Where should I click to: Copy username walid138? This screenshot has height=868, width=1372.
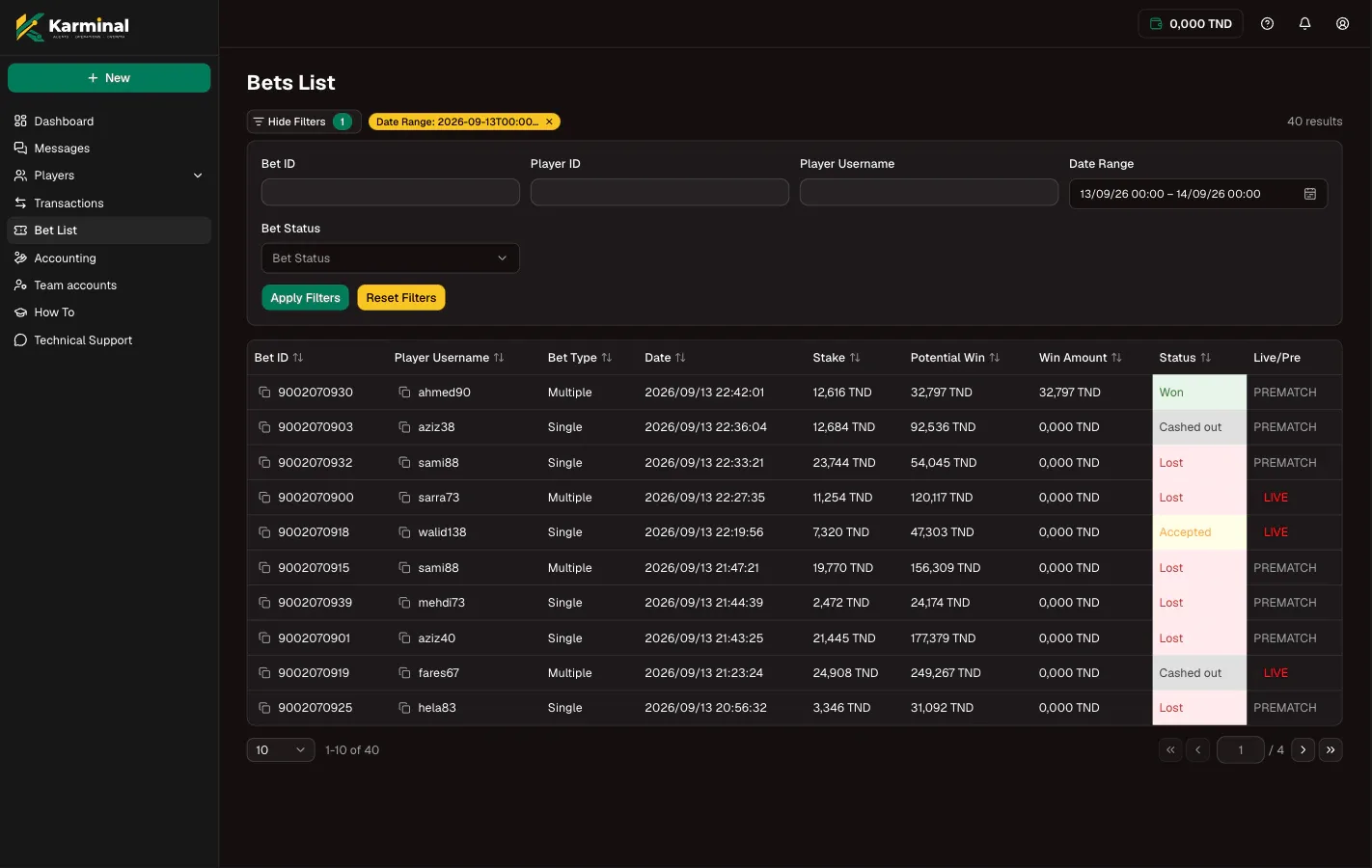coord(404,532)
